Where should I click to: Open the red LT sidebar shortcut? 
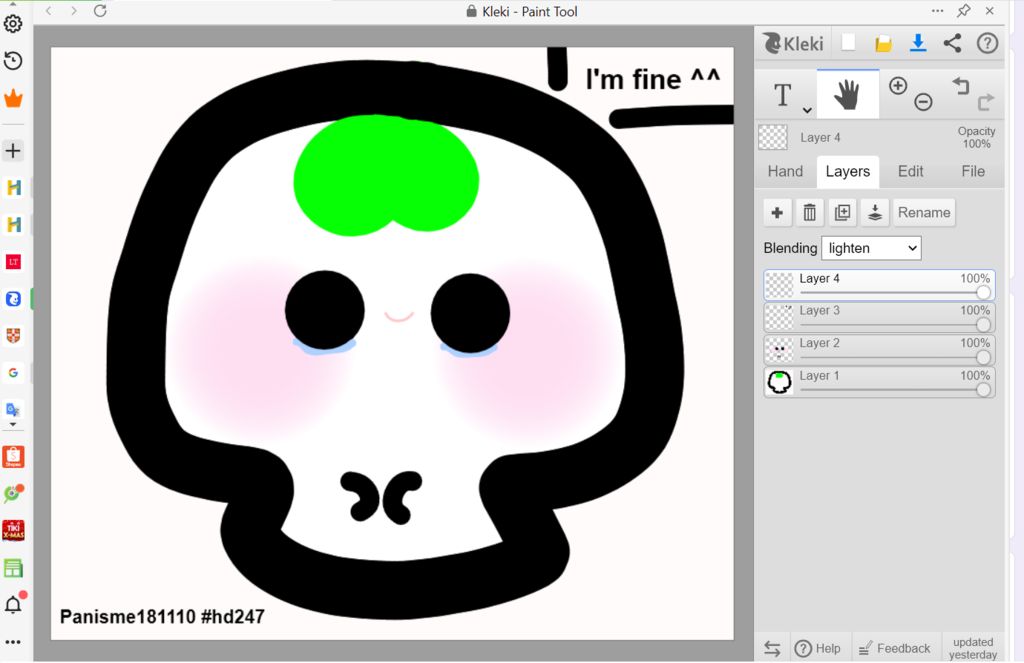click(13, 262)
